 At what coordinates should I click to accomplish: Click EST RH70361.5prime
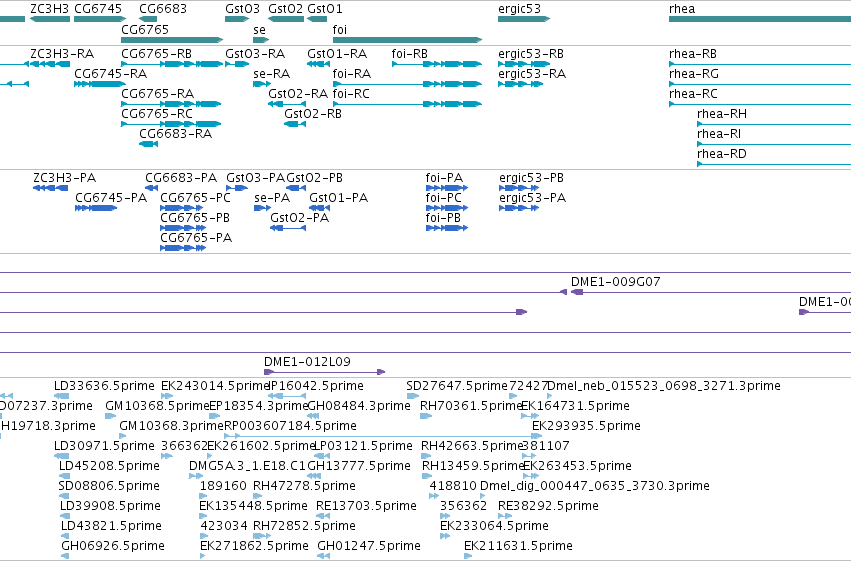click(x=471, y=406)
